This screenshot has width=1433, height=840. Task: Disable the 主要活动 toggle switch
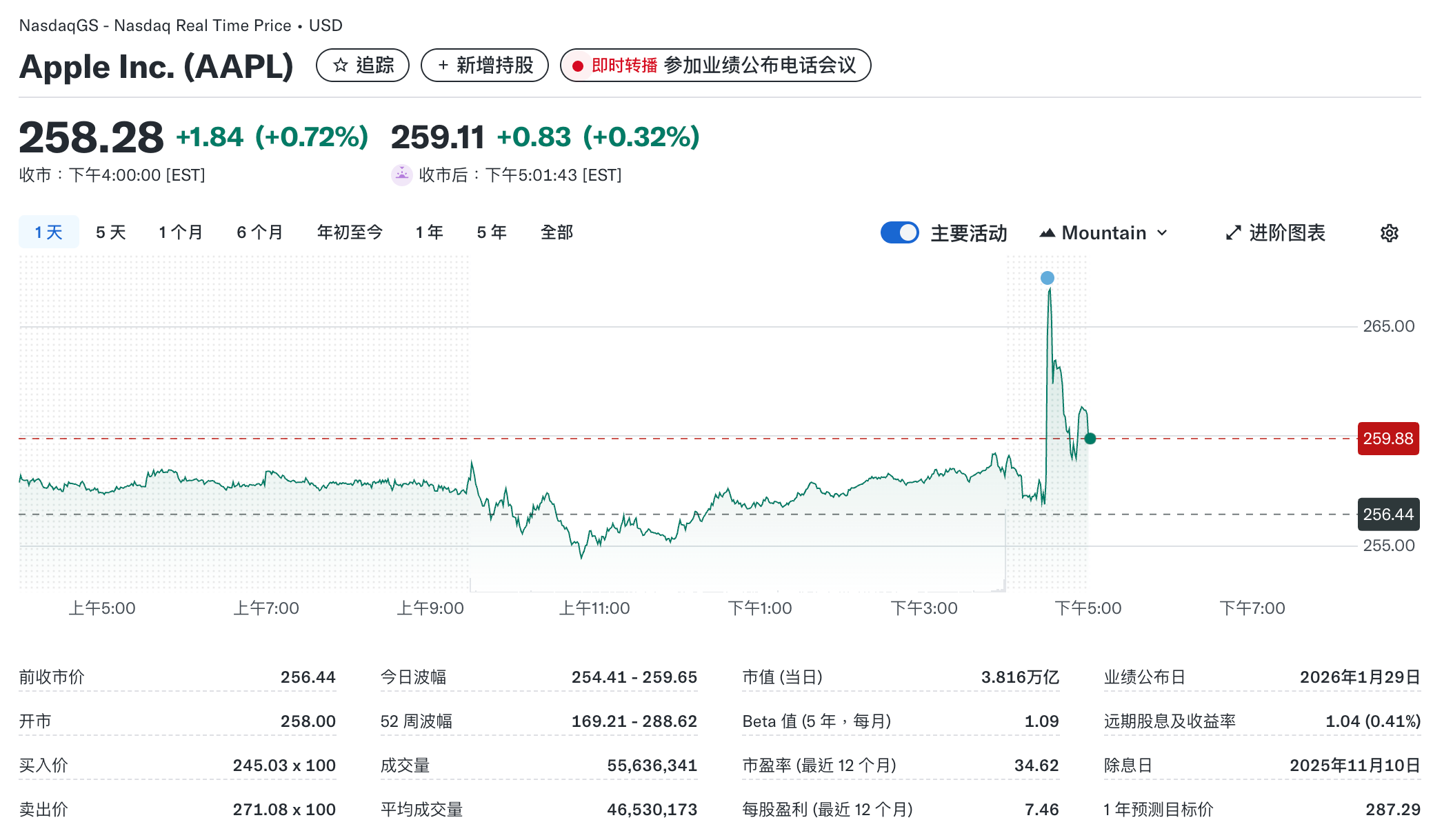899,233
